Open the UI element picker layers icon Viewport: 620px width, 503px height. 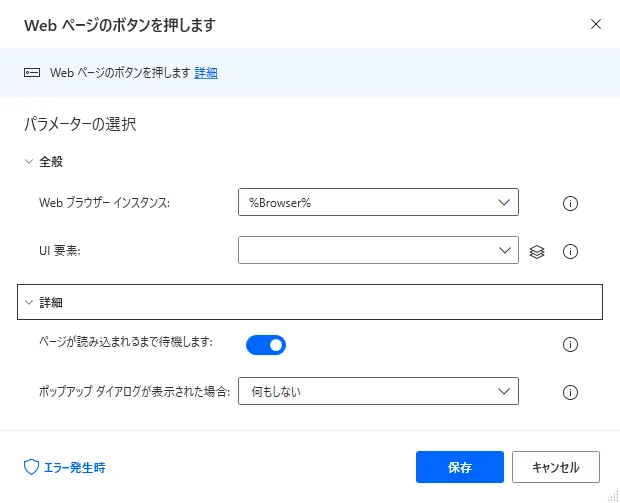click(537, 251)
